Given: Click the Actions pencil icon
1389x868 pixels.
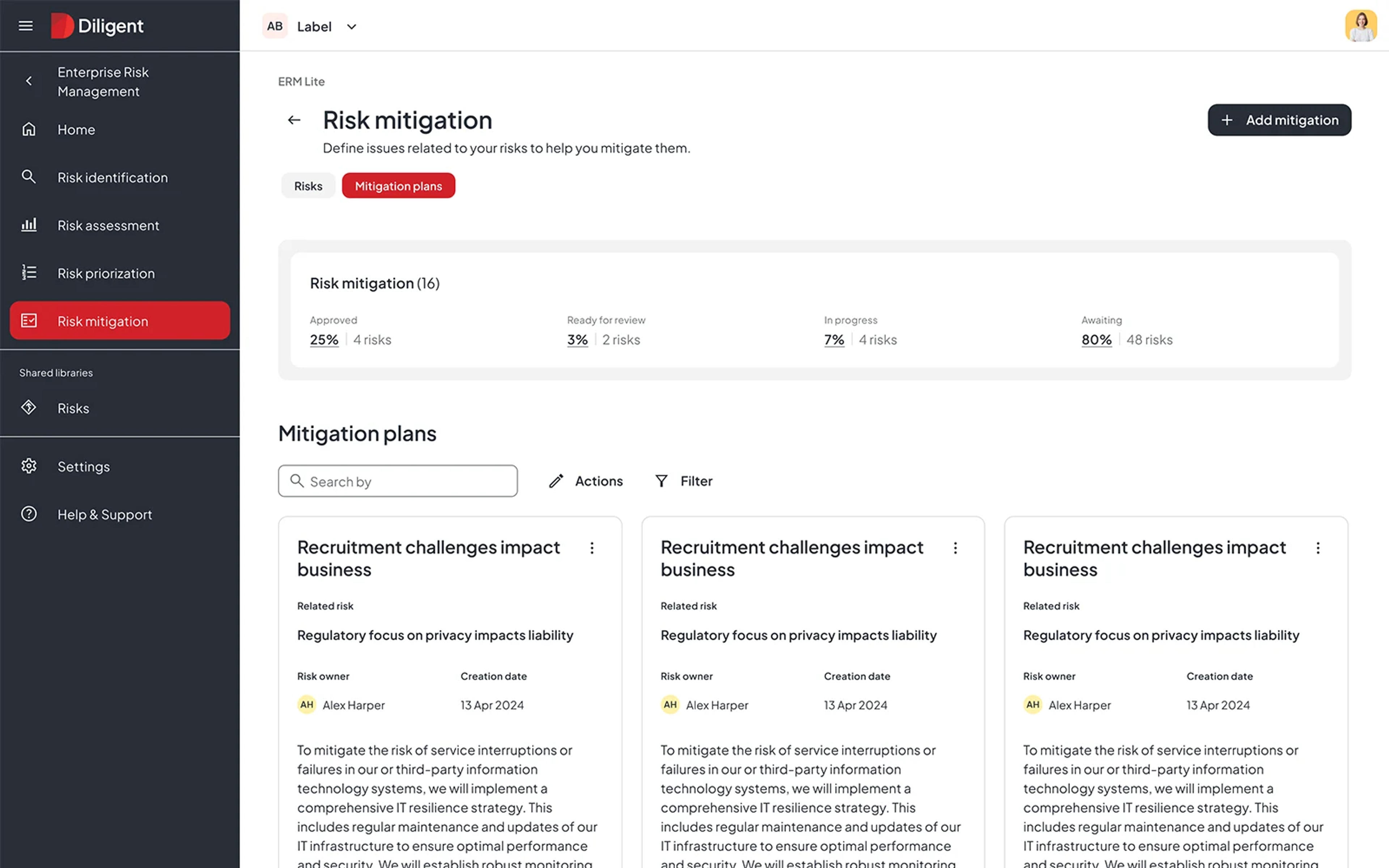Looking at the screenshot, I should pos(556,481).
